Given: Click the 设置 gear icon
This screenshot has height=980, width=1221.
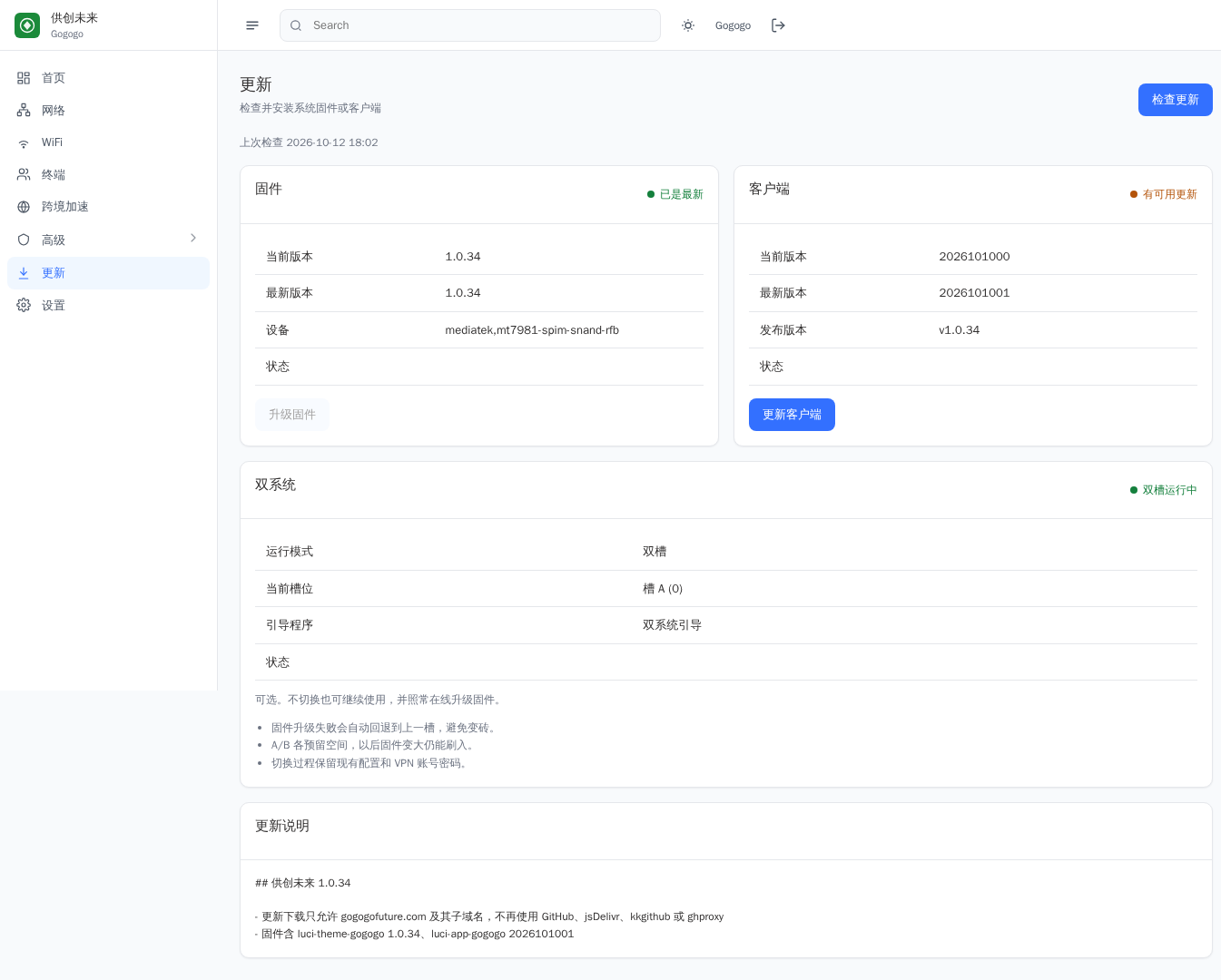Looking at the screenshot, I should click(x=24, y=306).
